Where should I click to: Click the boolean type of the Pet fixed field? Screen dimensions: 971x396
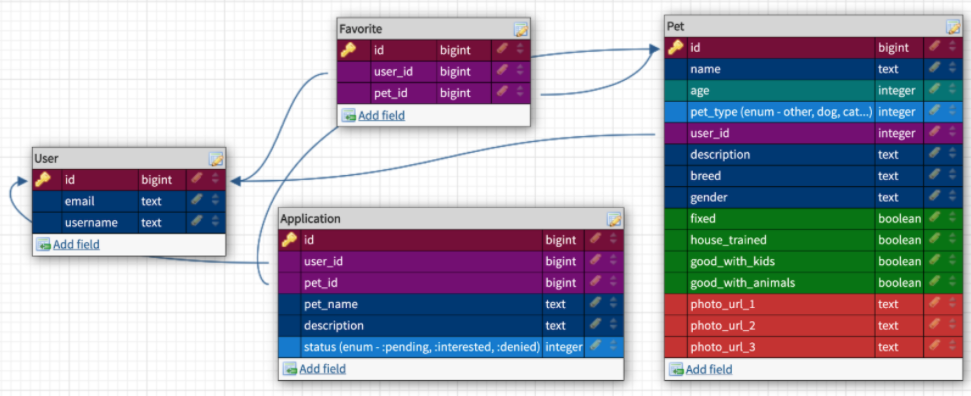click(x=899, y=219)
